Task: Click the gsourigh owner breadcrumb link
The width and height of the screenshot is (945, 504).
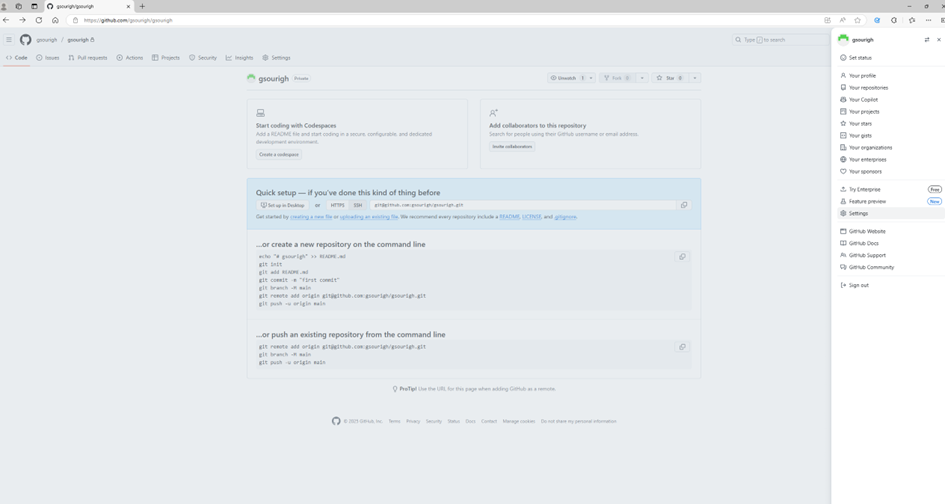Action: coord(46,40)
